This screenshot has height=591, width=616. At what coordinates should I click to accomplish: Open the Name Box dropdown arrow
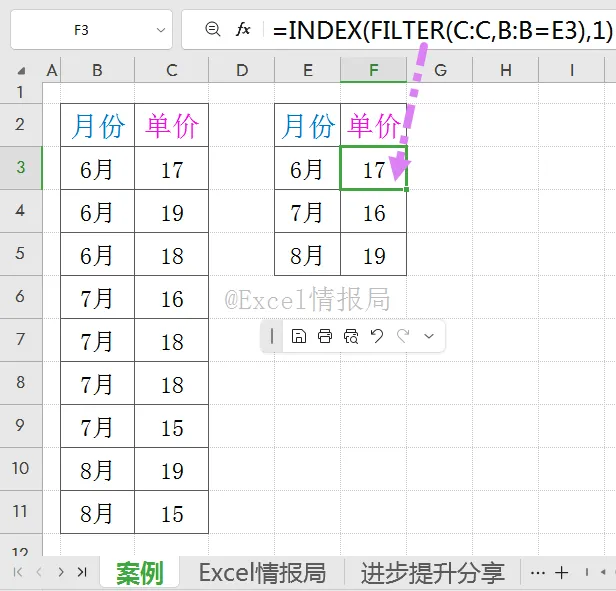pos(161,30)
